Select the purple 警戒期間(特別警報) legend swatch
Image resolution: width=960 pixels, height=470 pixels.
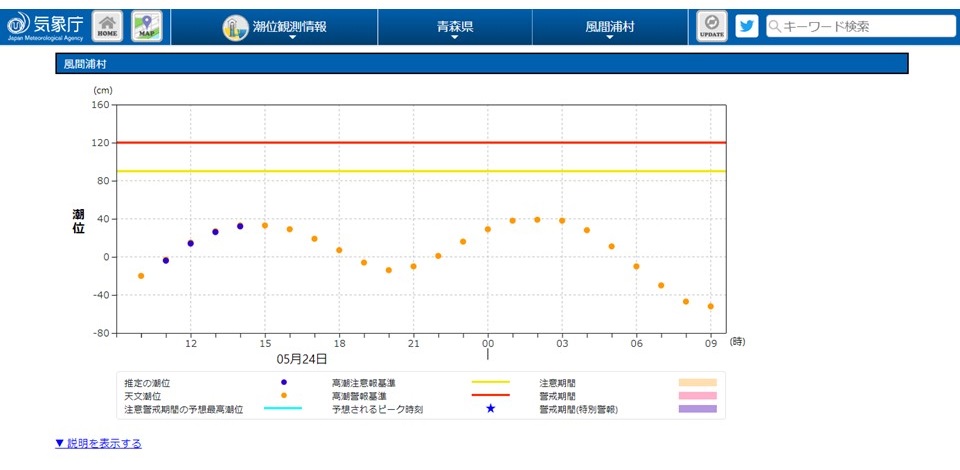click(x=697, y=409)
